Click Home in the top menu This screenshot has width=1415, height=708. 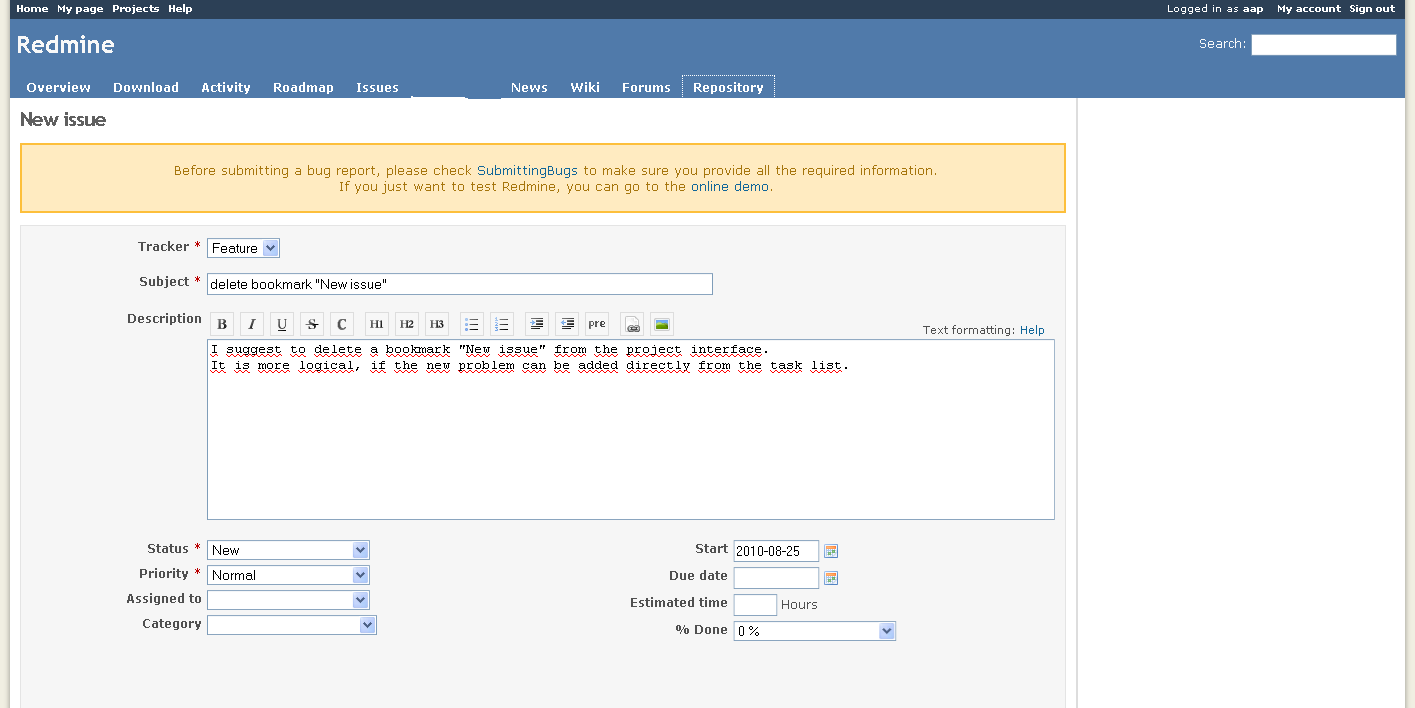point(32,8)
